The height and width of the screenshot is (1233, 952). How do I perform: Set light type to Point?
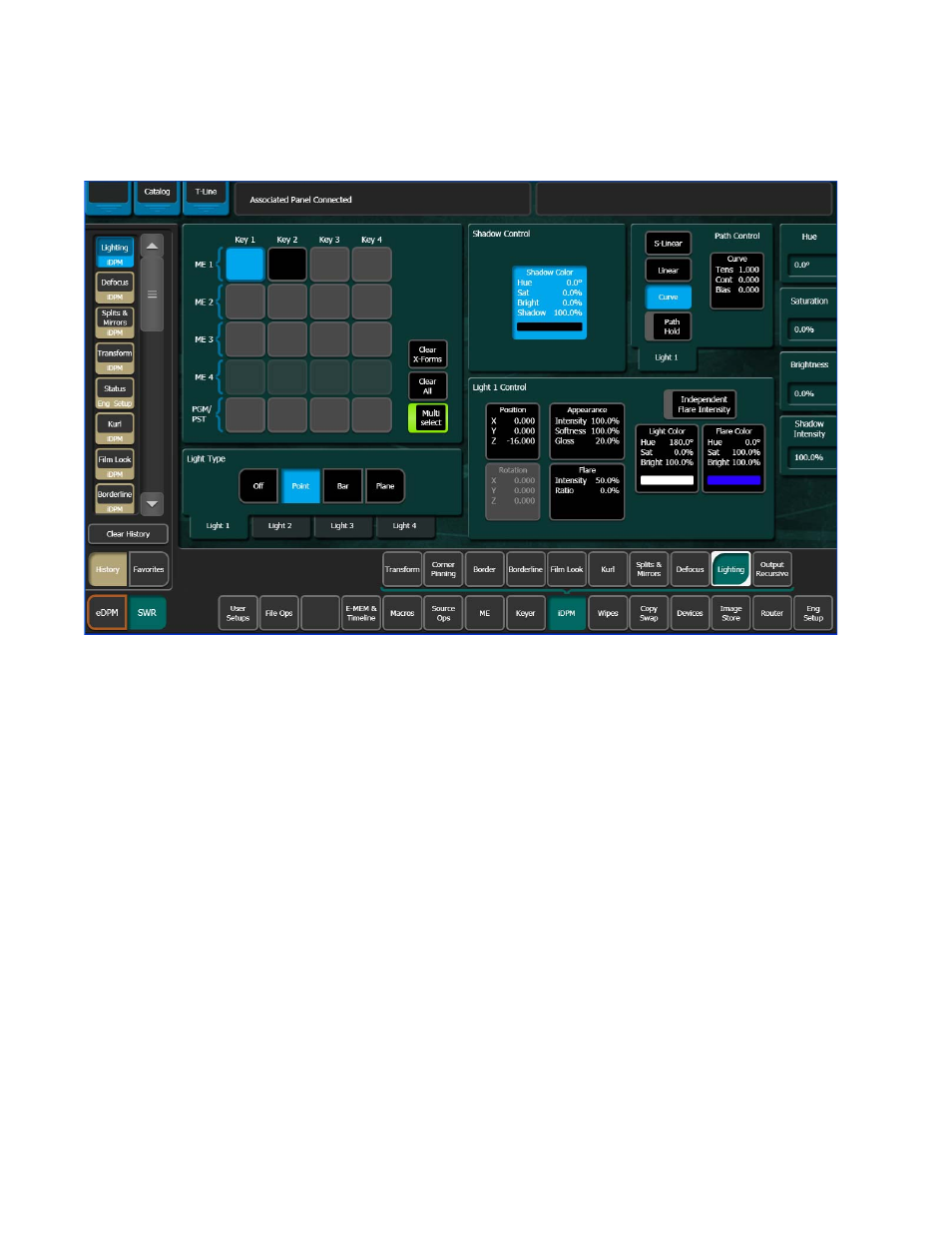pos(300,486)
